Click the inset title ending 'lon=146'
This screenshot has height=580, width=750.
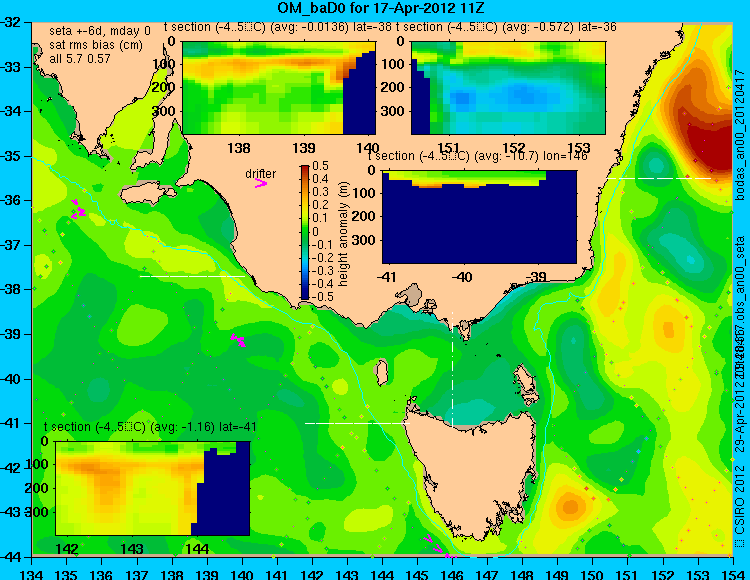tap(477, 156)
